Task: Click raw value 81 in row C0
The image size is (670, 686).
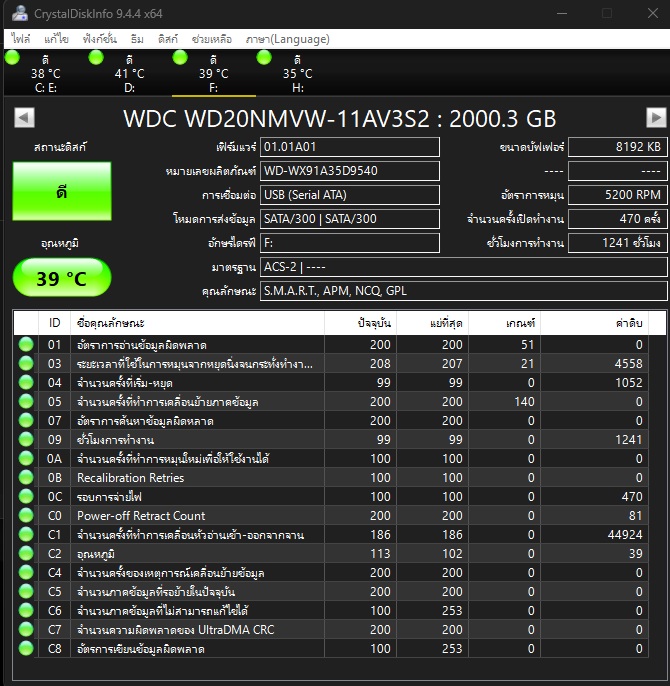Action: [x=635, y=516]
